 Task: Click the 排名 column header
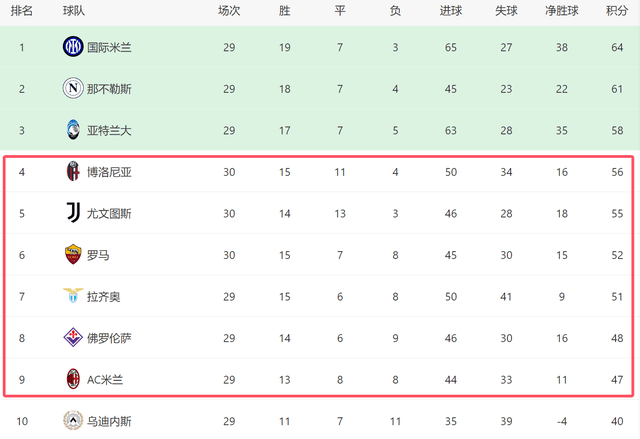coord(21,11)
